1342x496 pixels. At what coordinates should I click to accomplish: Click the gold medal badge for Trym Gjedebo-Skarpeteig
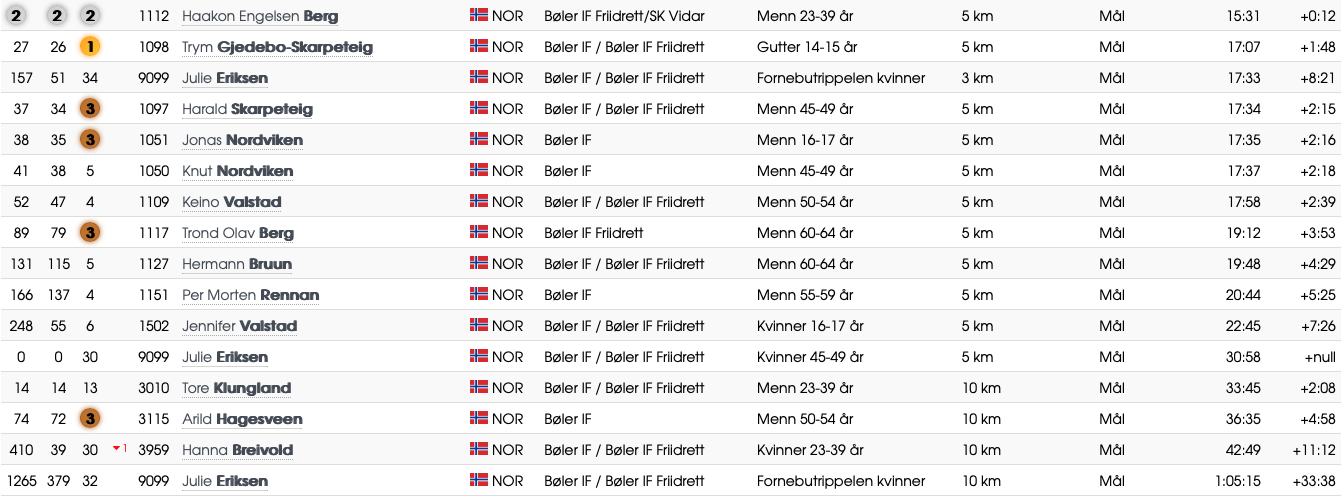(x=90, y=47)
